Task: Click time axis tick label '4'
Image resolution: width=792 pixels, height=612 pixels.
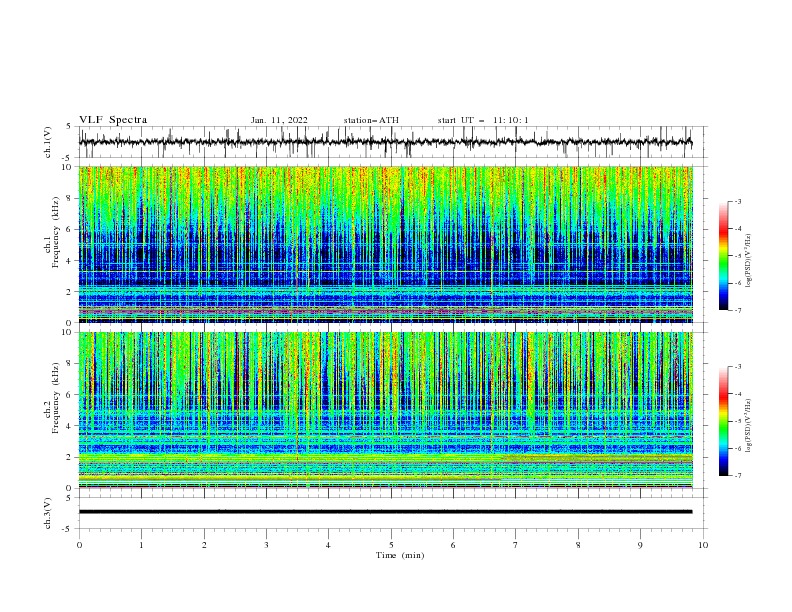Action: [328, 545]
